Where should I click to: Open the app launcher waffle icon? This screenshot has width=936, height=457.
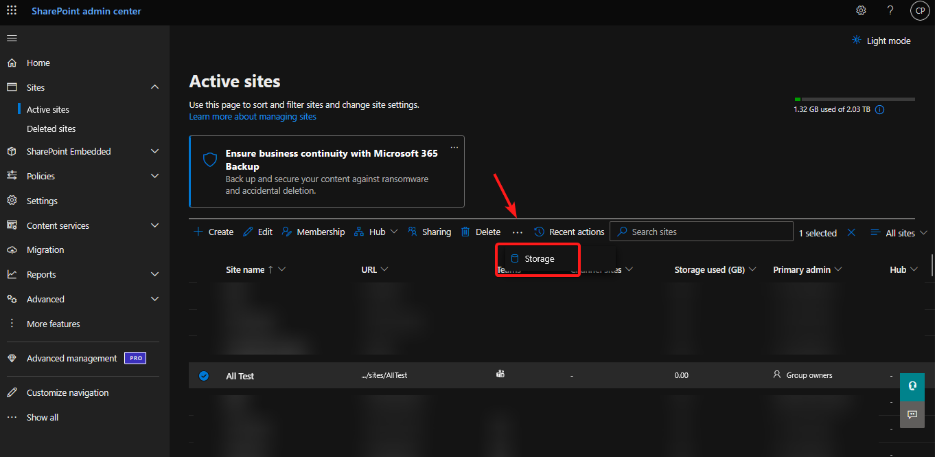[x=12, y=10]
